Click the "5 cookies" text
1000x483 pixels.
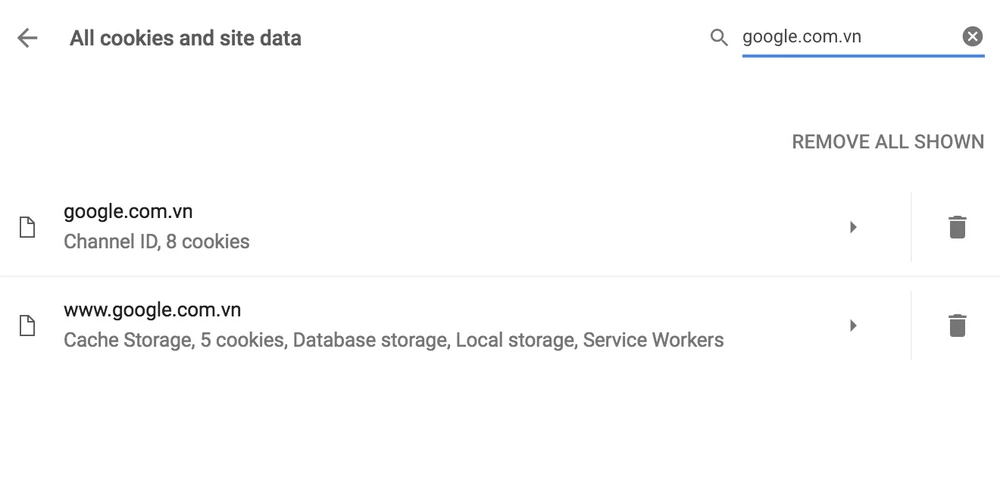(x=242, y=340)
